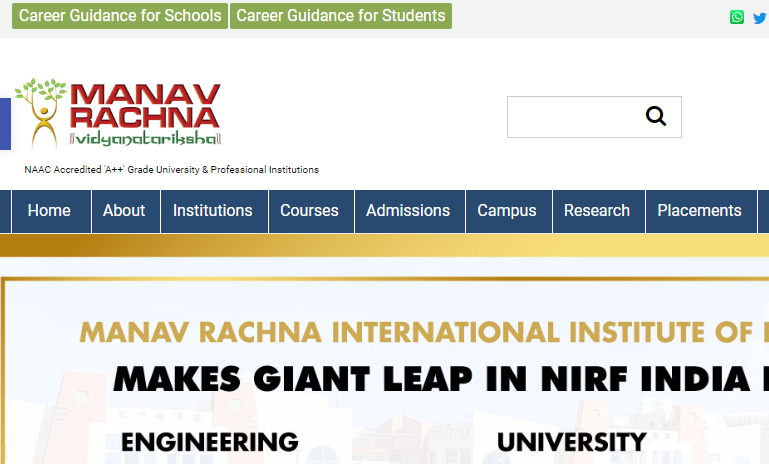Open the Courses menu
This screenshot has height=464, width=769.
311,211
